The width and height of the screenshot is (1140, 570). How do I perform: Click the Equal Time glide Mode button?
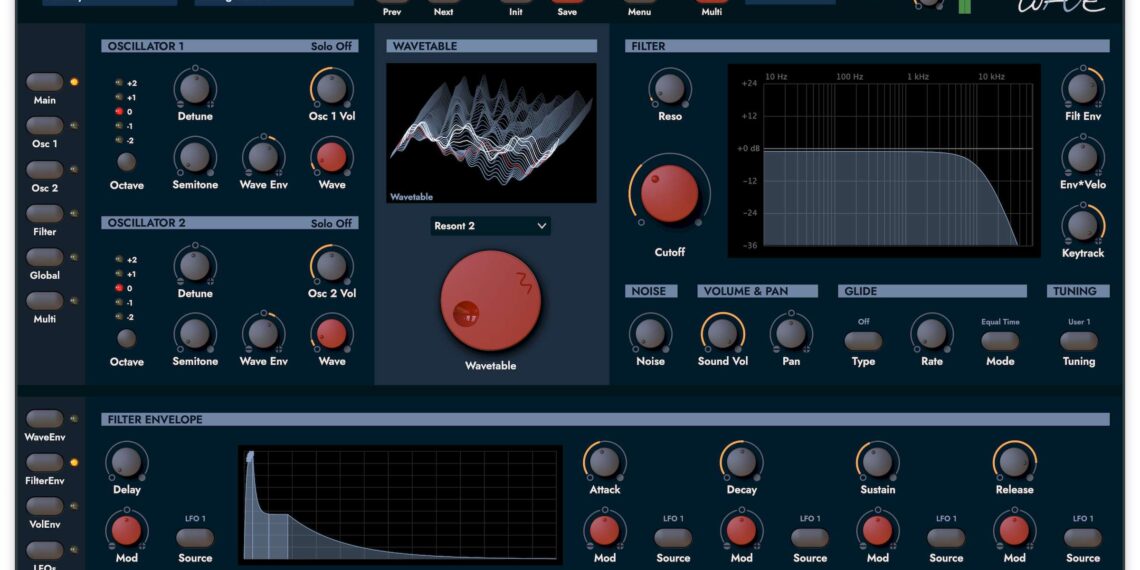click(1000, 341)
